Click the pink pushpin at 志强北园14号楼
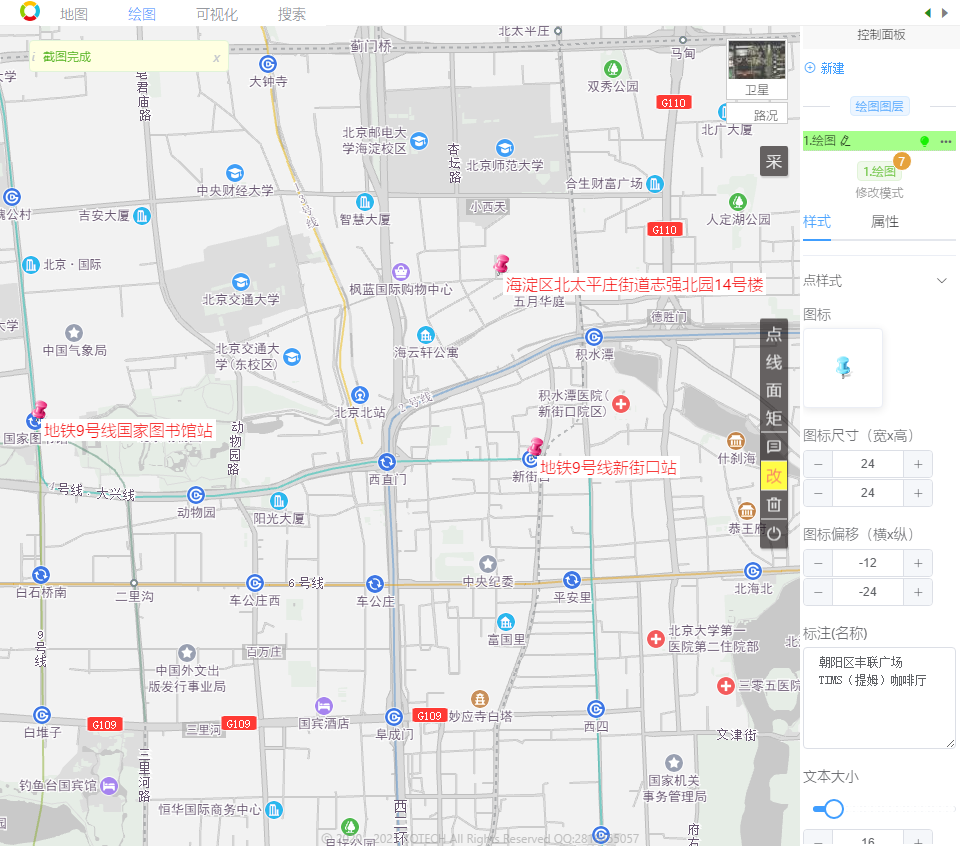 coord(501,264)
